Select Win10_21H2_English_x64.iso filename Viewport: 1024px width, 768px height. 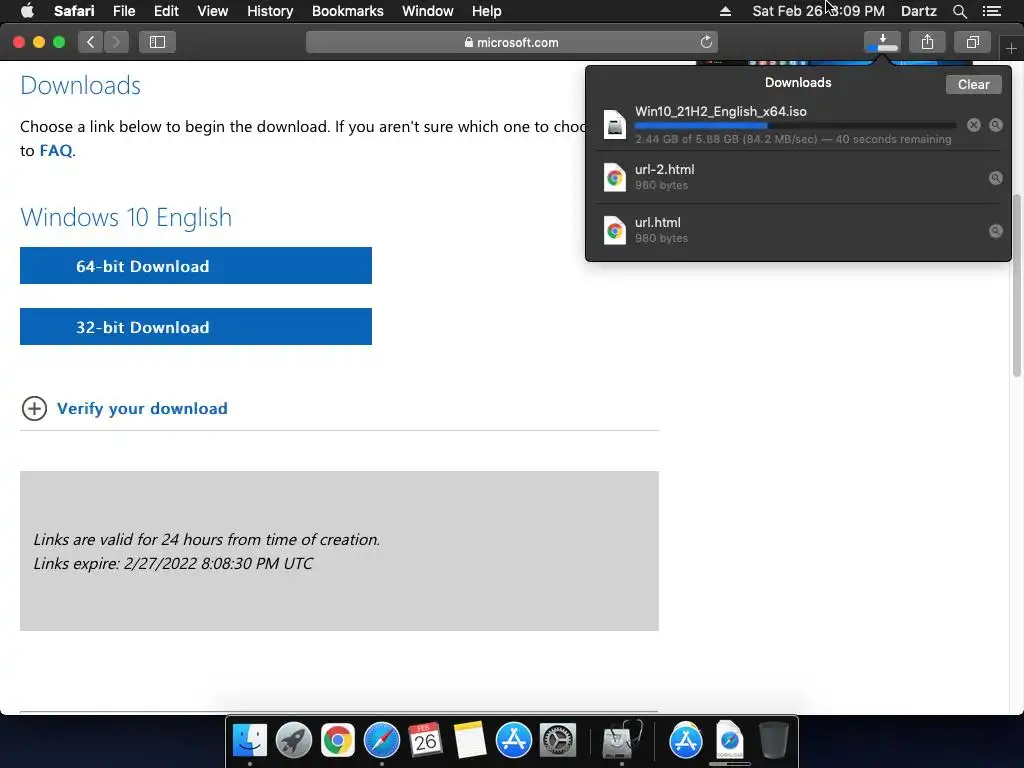720,111
